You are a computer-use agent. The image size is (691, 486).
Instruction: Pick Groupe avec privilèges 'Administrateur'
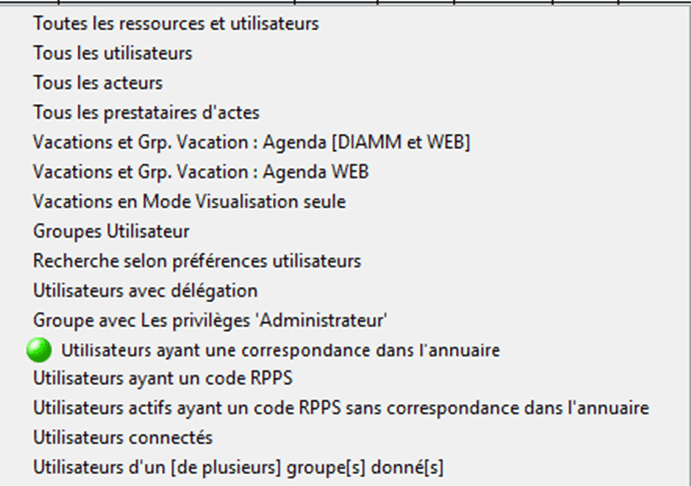(x=210, y=320)
